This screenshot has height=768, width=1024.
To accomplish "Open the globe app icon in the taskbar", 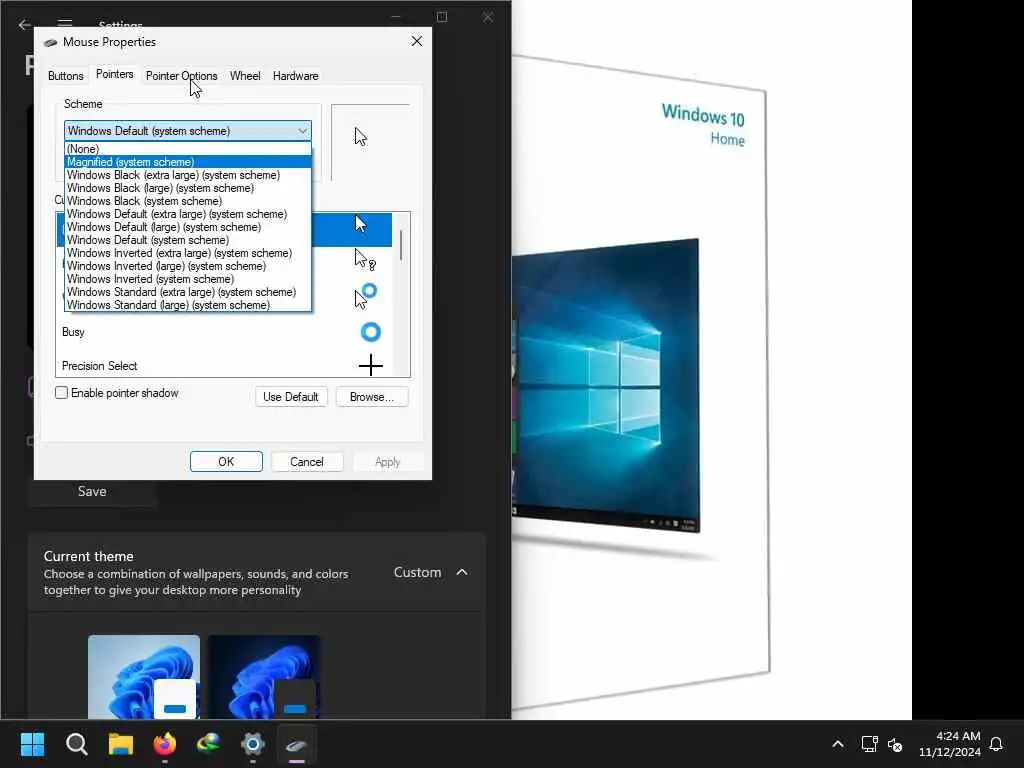I will [209, 744].
